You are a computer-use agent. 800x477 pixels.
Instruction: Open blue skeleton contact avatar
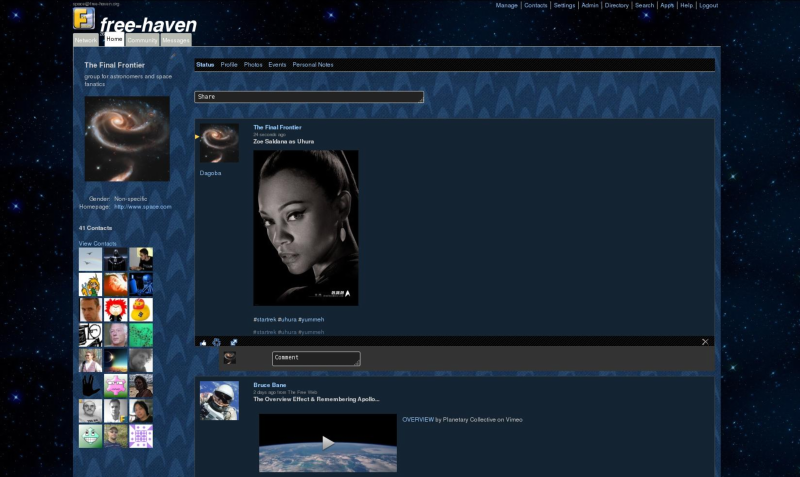(141, 284)
